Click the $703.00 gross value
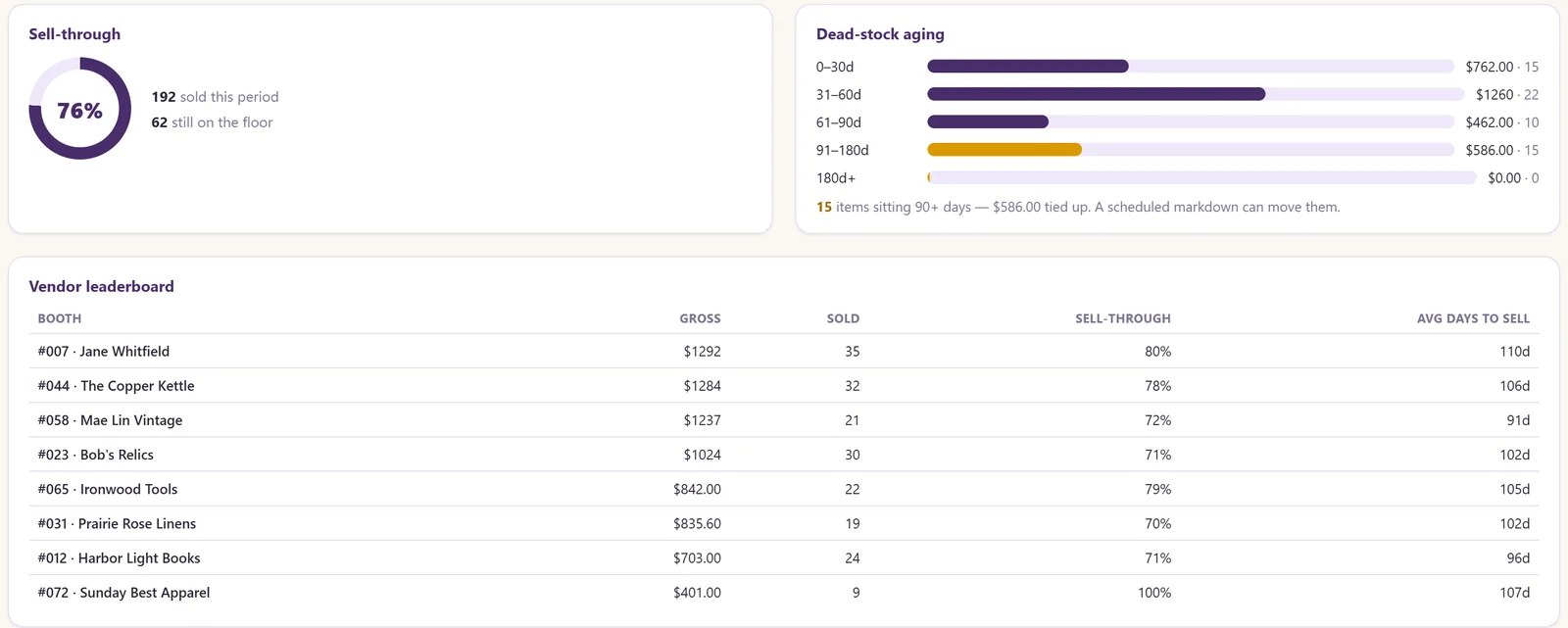 [x=697, y=557]
